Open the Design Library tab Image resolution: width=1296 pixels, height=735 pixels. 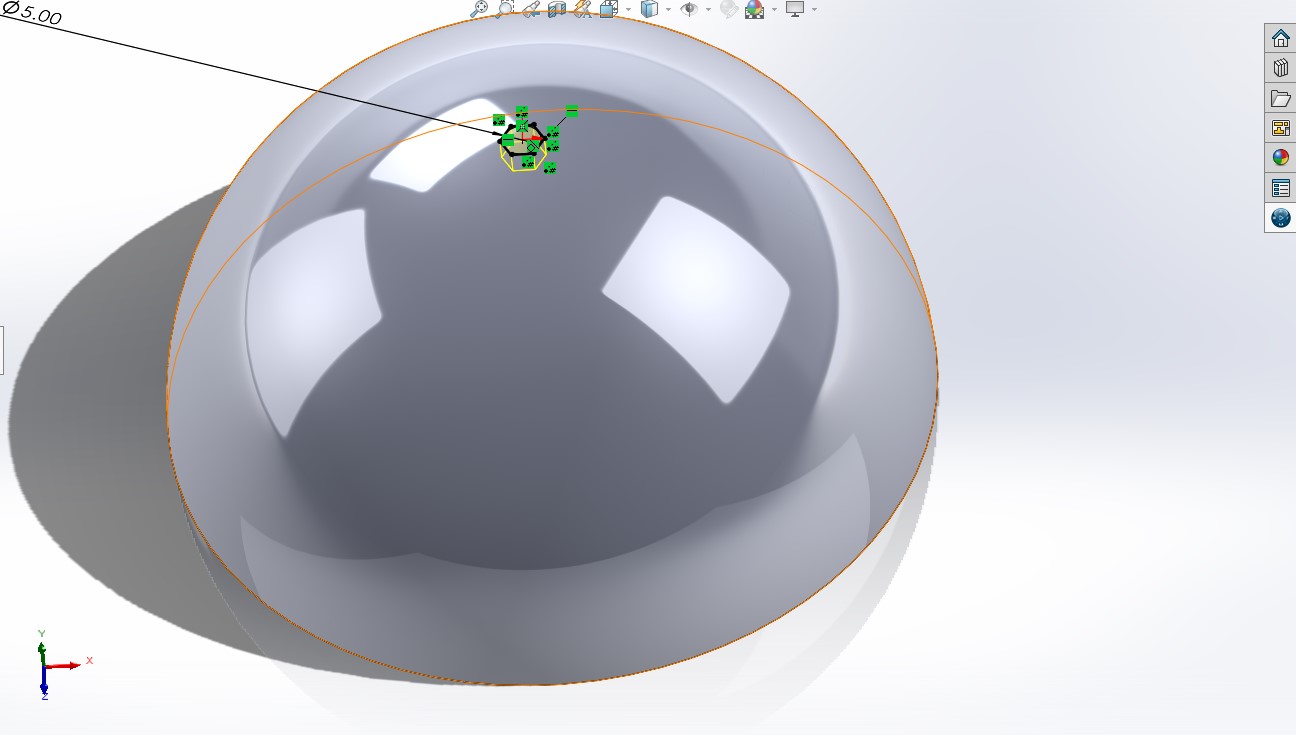click(x=1280, y=68)
